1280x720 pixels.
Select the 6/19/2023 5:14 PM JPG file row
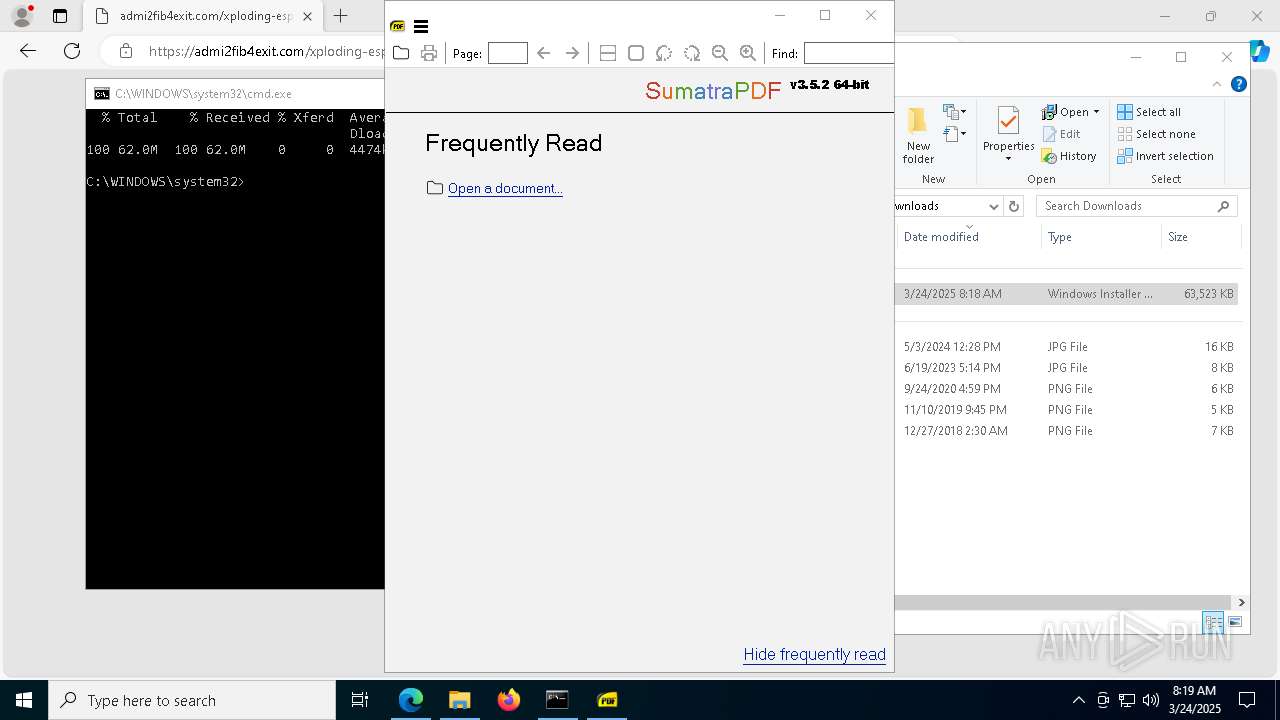point(1066,368)
